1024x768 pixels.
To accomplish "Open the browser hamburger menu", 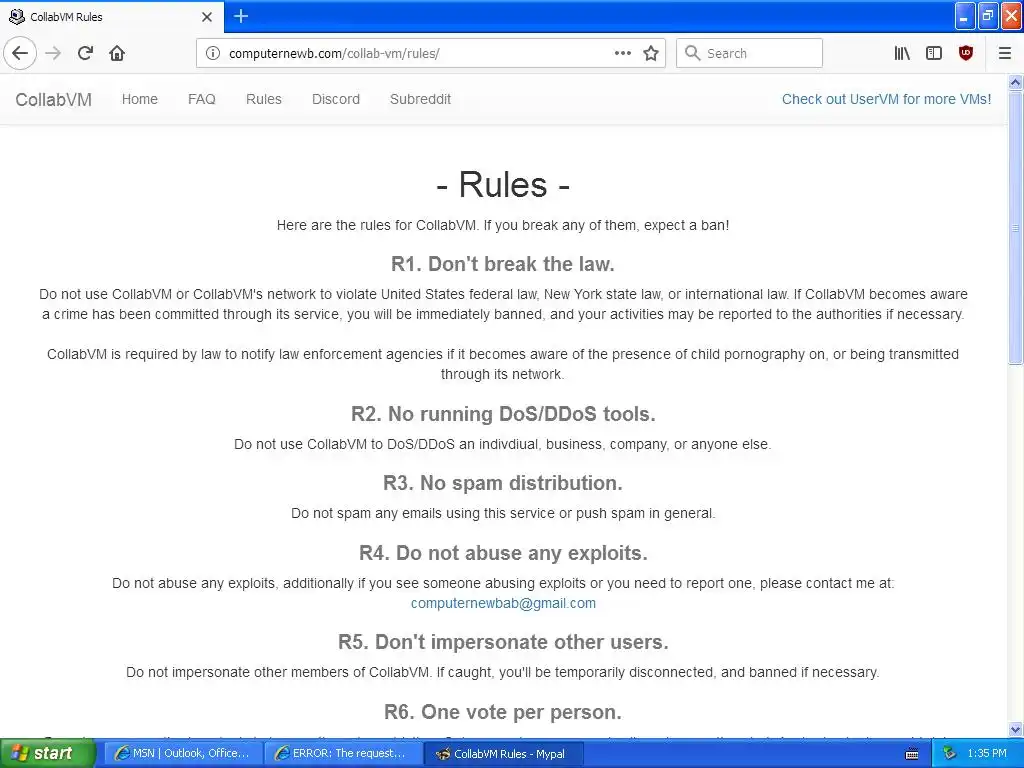I will point(1004,54).
